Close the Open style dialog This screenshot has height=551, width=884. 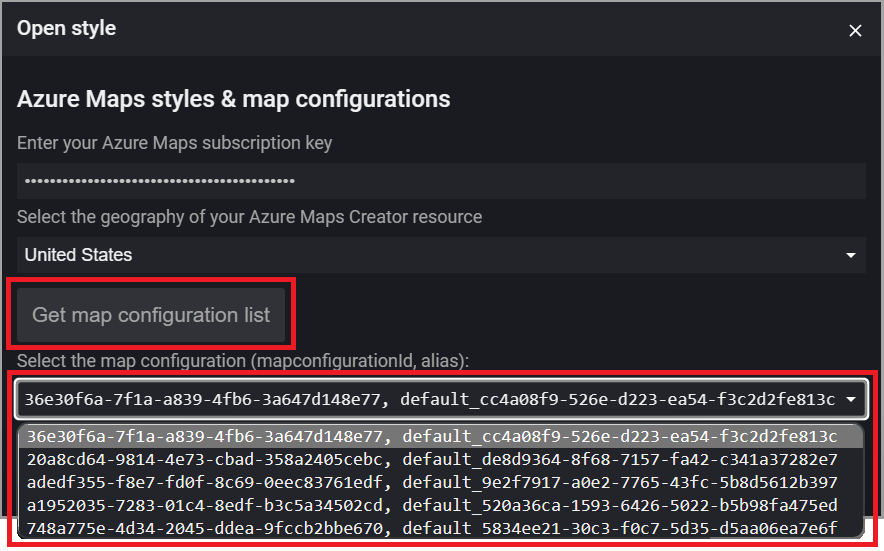pos(855,30)
